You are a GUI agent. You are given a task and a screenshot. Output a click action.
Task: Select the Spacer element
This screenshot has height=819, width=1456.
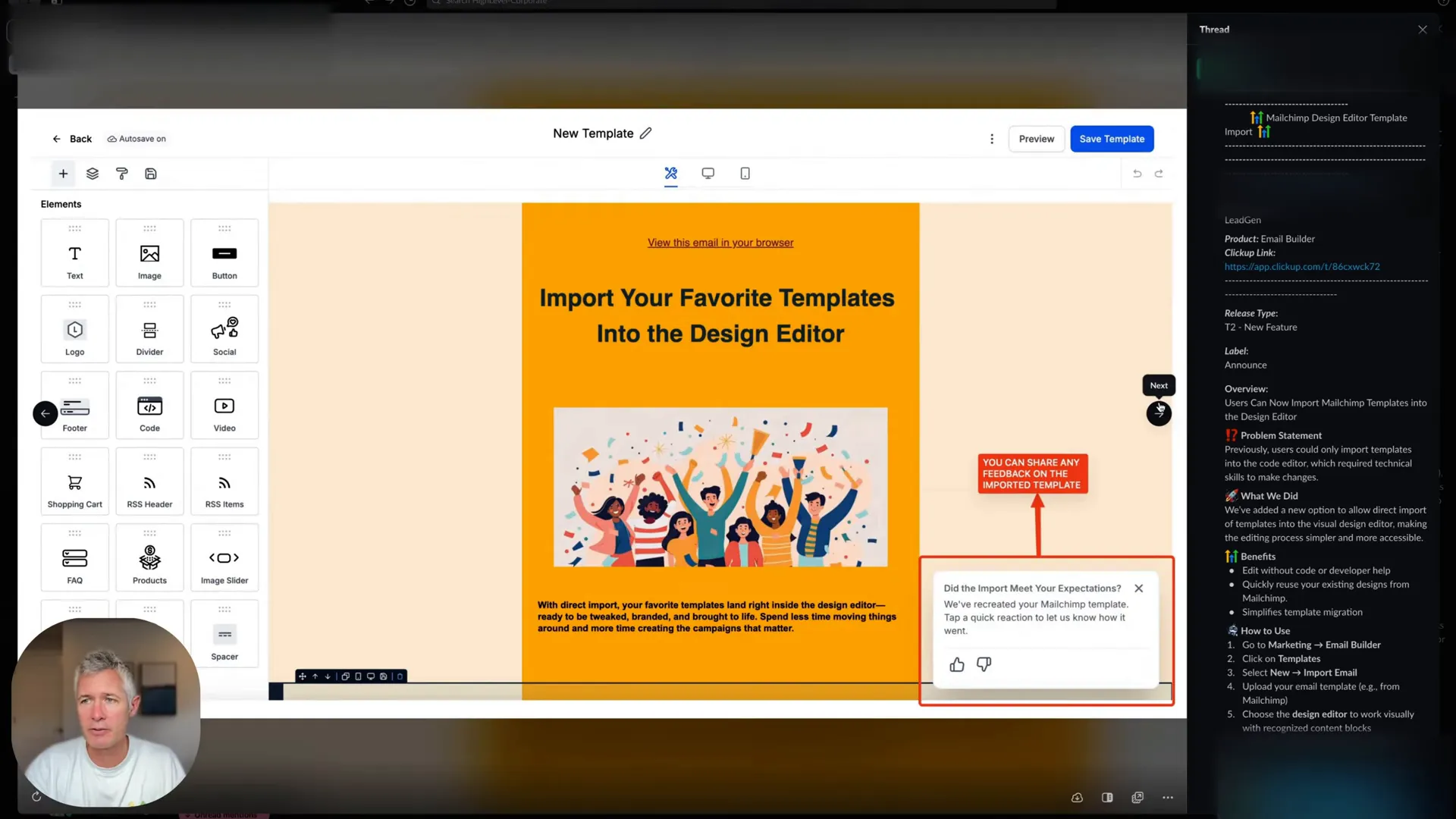(x=224, y=635)
